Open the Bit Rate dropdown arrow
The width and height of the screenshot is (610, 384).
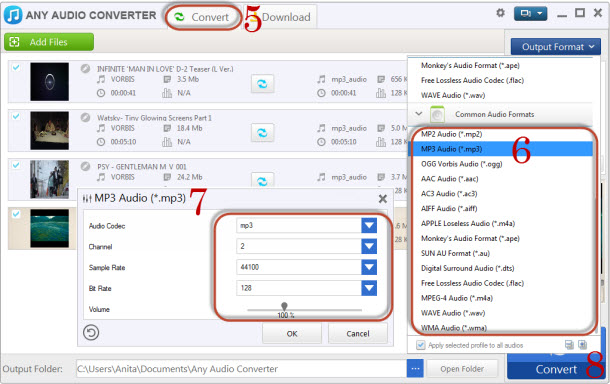(x=369, y=288)
